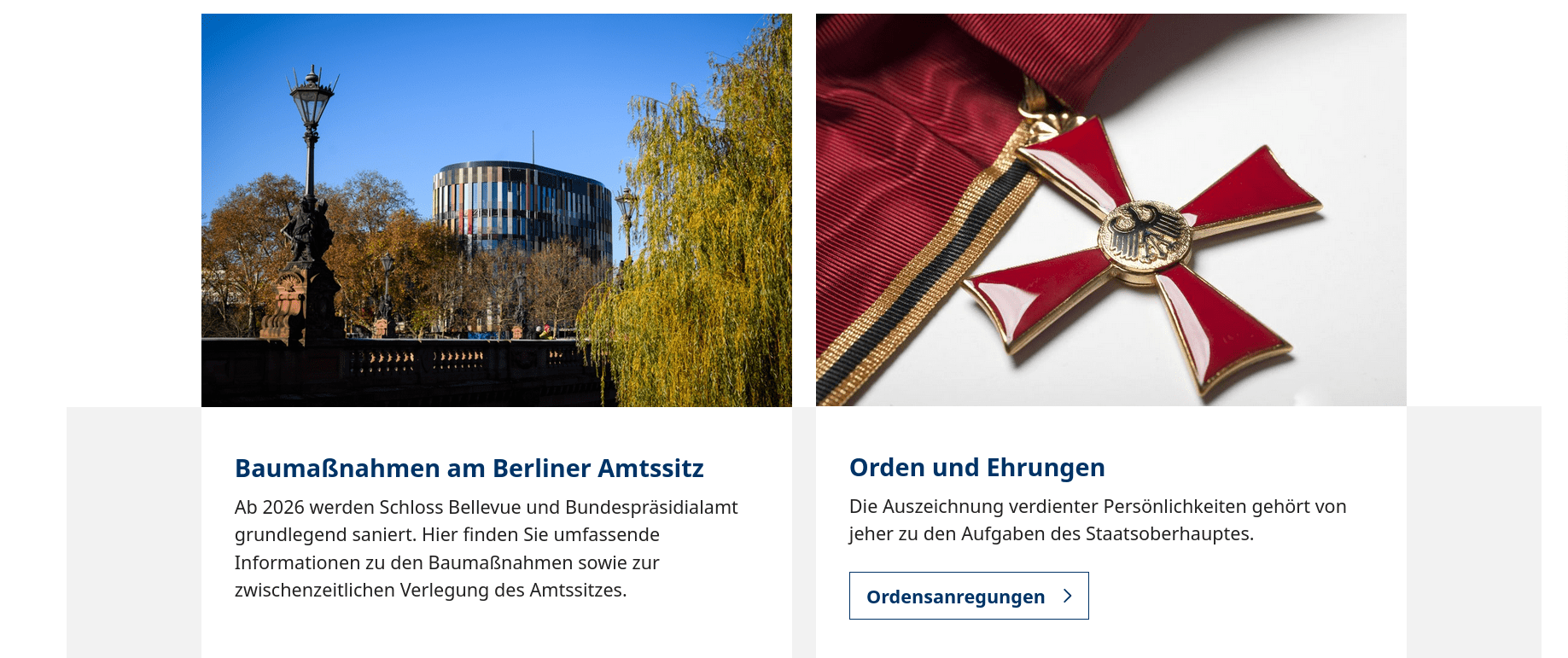The height and width of the screenshot is (658, 1568).
Task: Click the paragraph about Schloss Bellevue renovation
Action: [x=487, y=549]
